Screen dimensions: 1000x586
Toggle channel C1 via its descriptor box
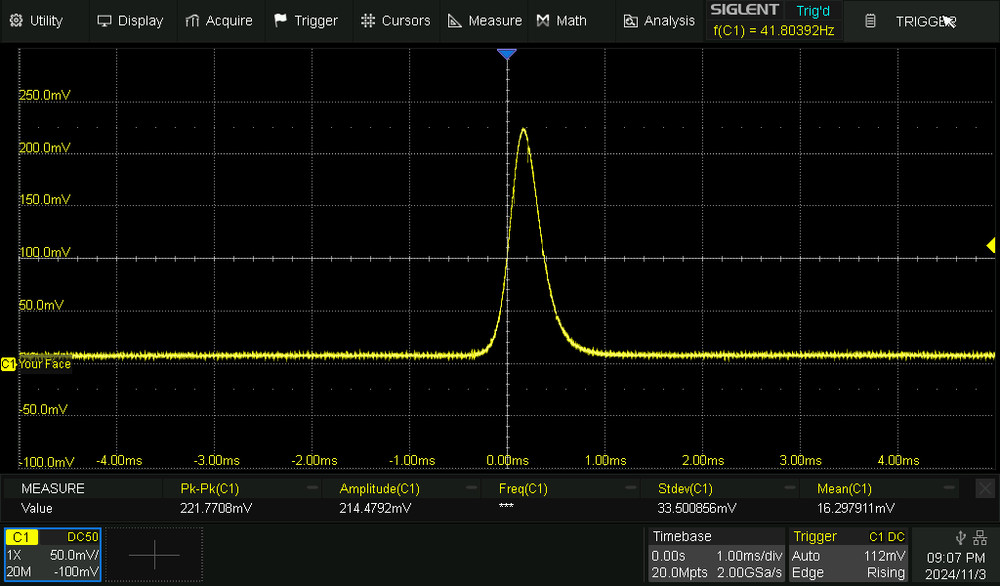point(22,537)
